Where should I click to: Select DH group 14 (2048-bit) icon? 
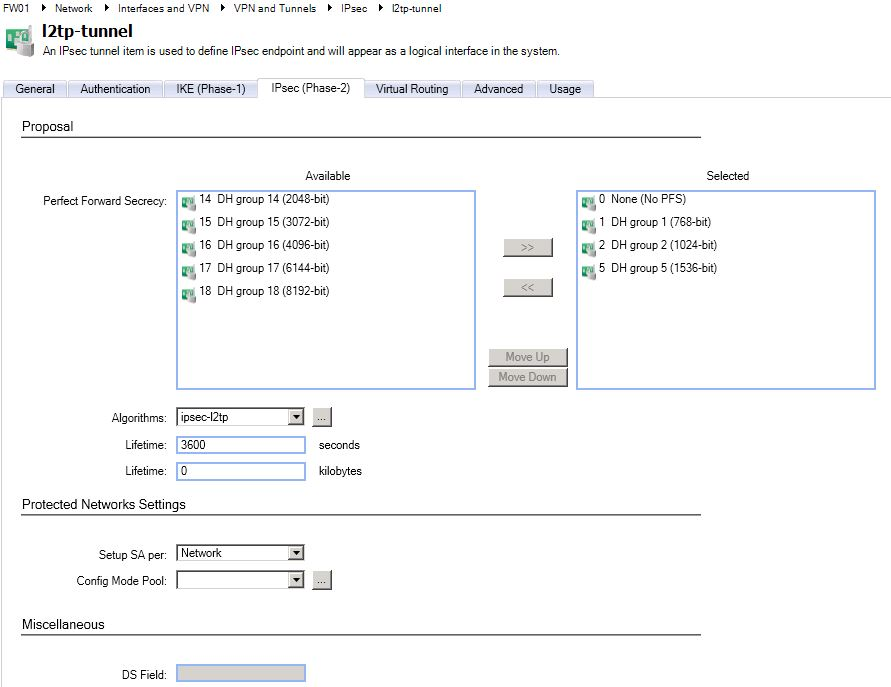pos(188,201)
